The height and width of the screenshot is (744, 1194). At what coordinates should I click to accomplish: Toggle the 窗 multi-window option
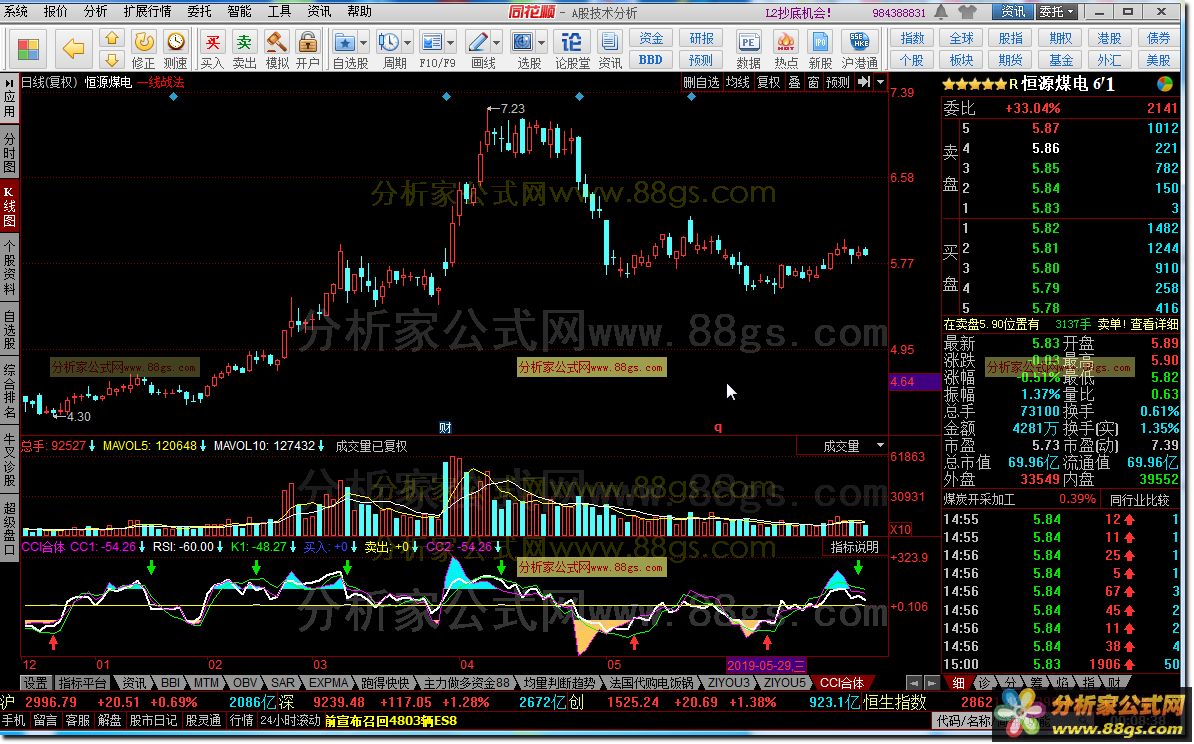click(x=813, y=82)
